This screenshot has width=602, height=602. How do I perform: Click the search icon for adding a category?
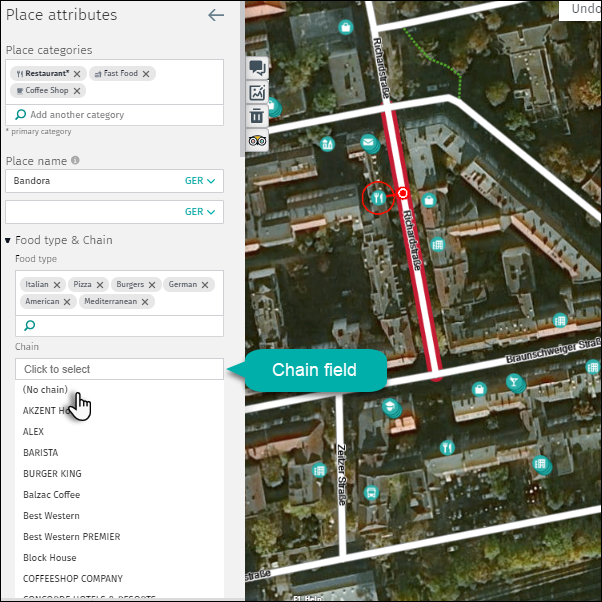tap(20, 114)
